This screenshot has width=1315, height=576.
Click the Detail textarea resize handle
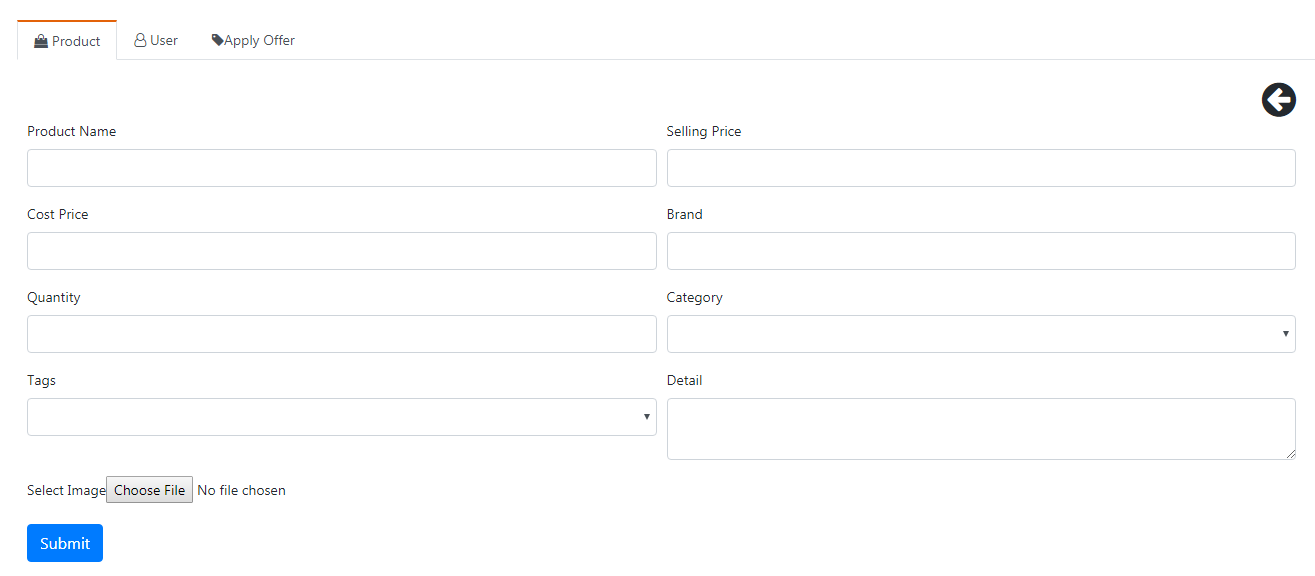click(x=1290, y=454)
